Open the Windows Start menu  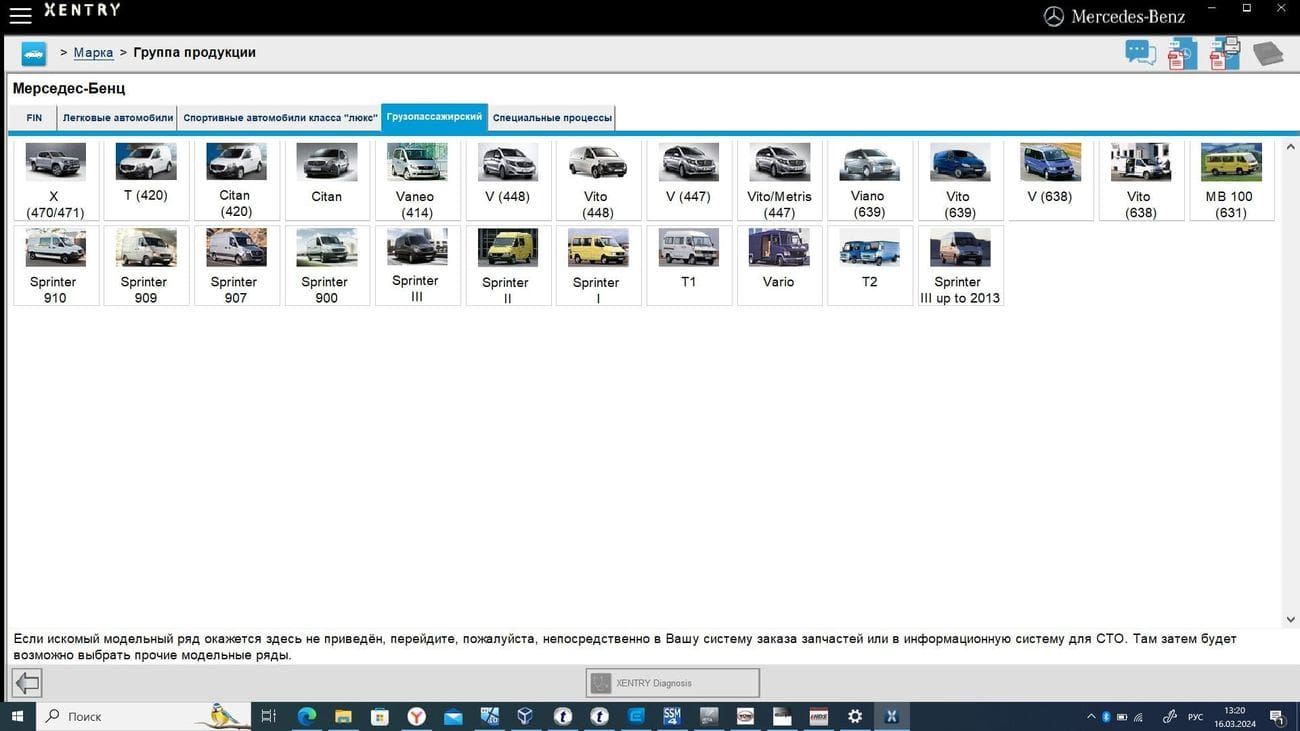(17, 716)
